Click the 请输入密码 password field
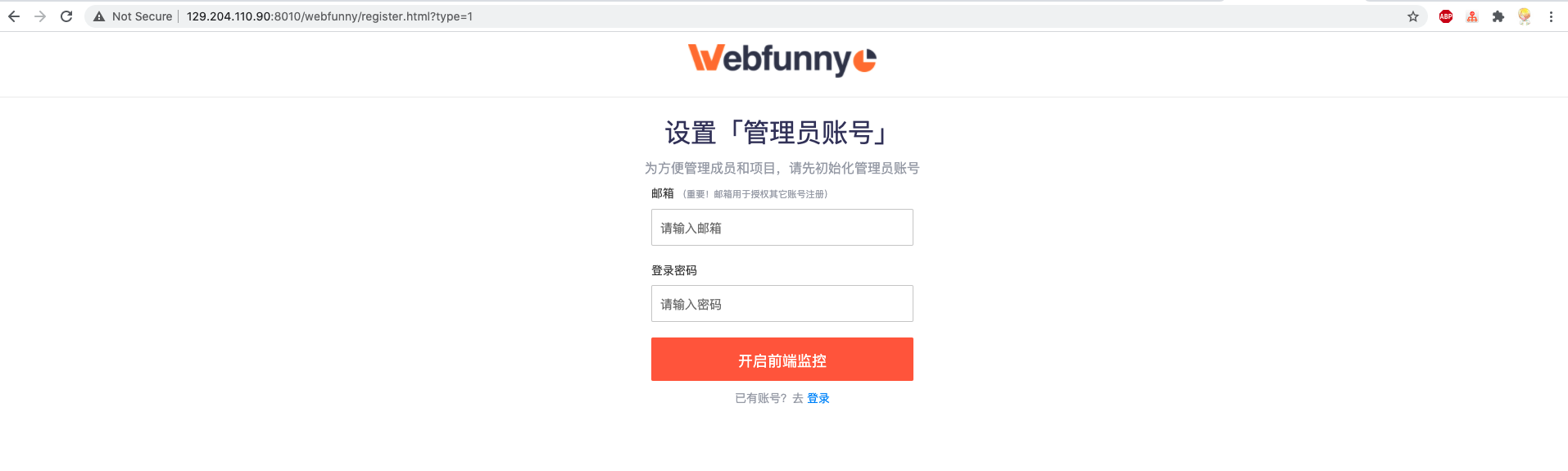The image size is (1568, 471). (782, 304)
